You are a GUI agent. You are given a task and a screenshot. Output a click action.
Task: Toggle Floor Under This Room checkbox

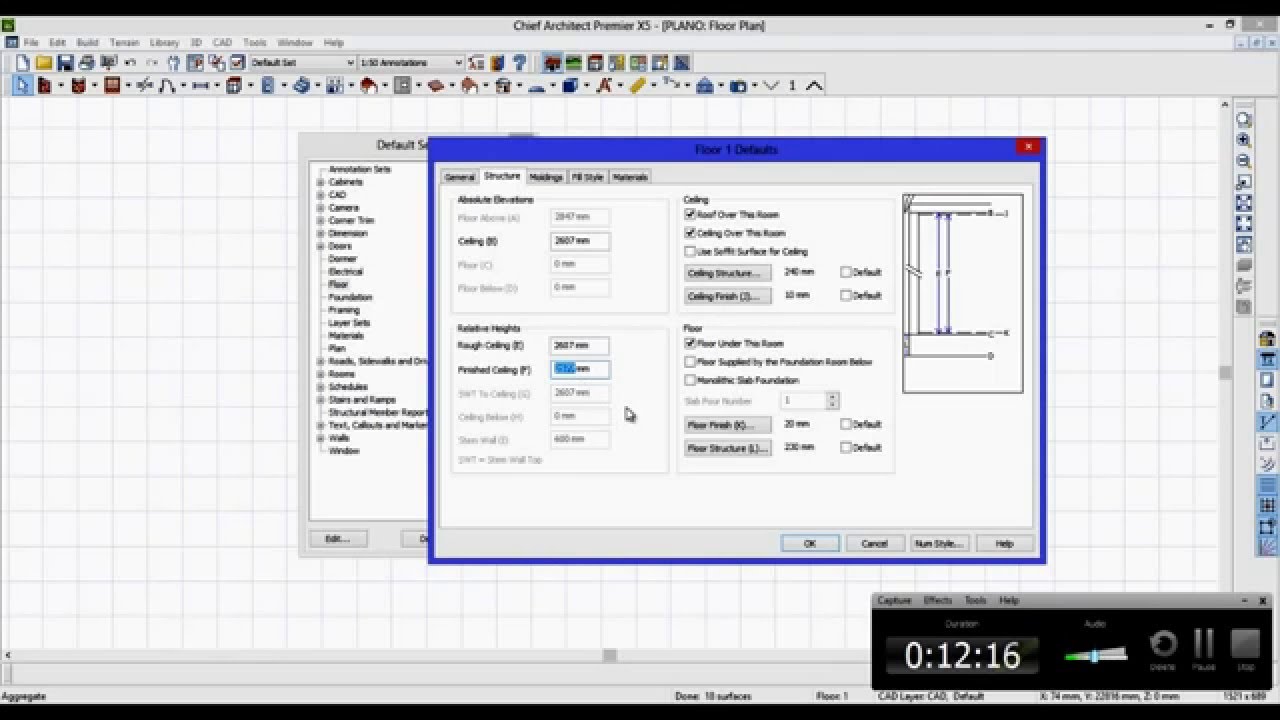pyautogui.click(x=690, y=343)
